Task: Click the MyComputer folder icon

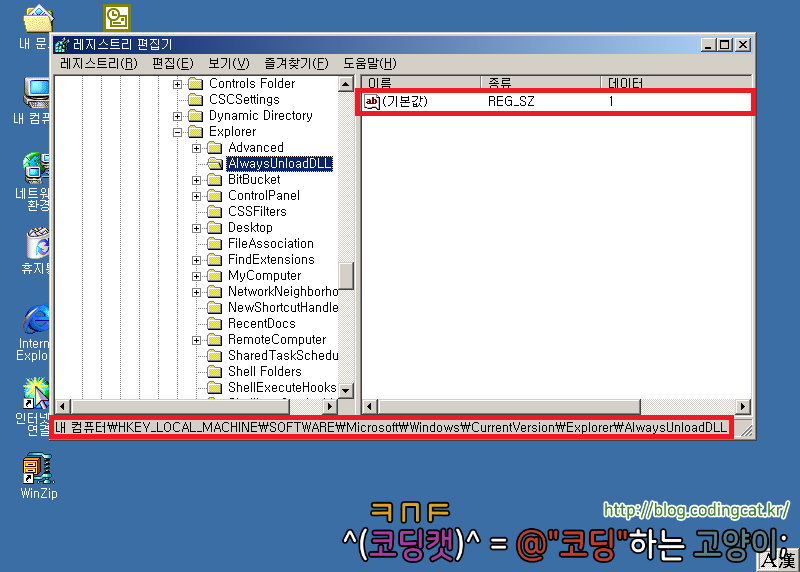Action: click(215, 276)
